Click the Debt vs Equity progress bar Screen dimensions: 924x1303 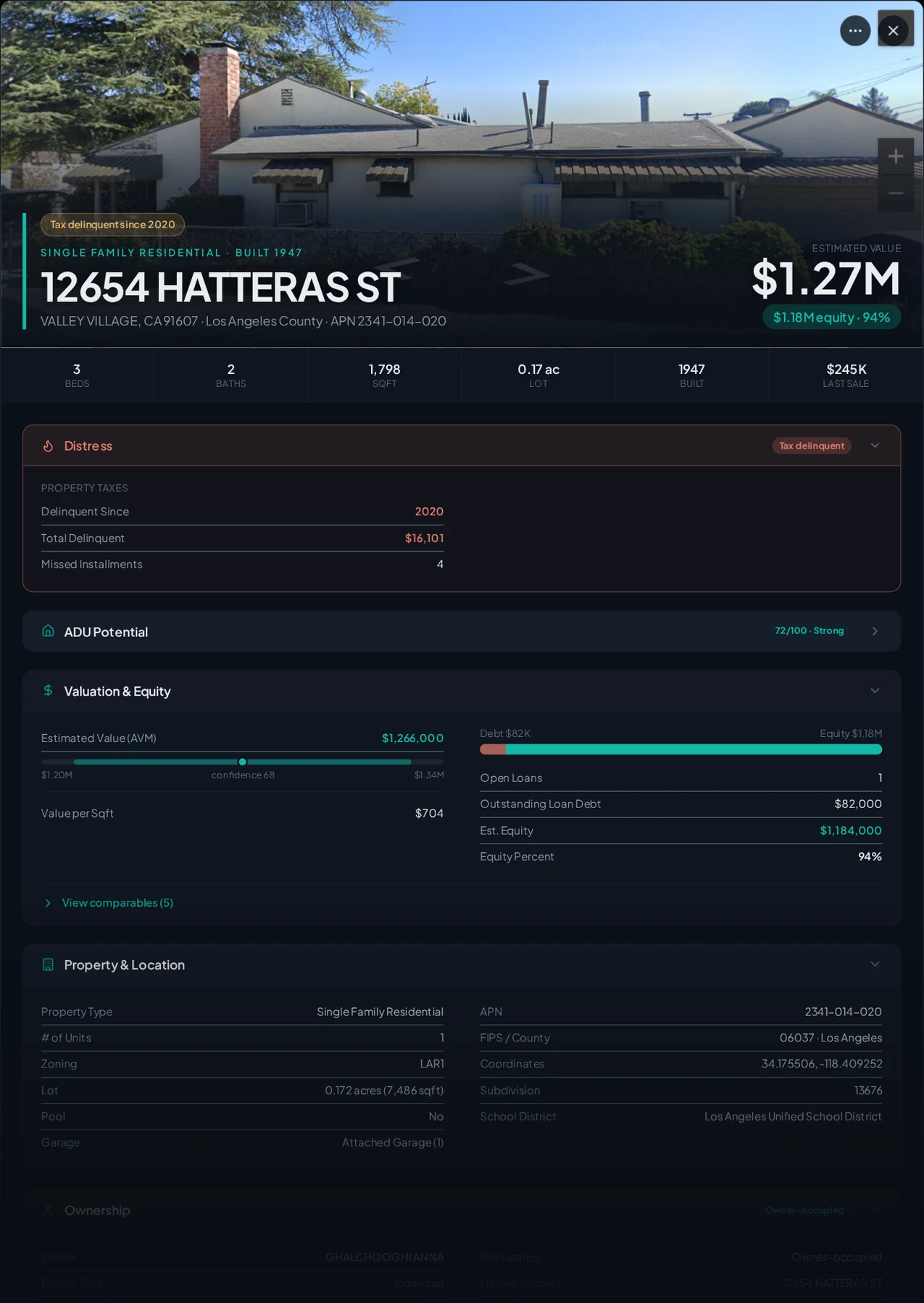(x=680, y=749)
